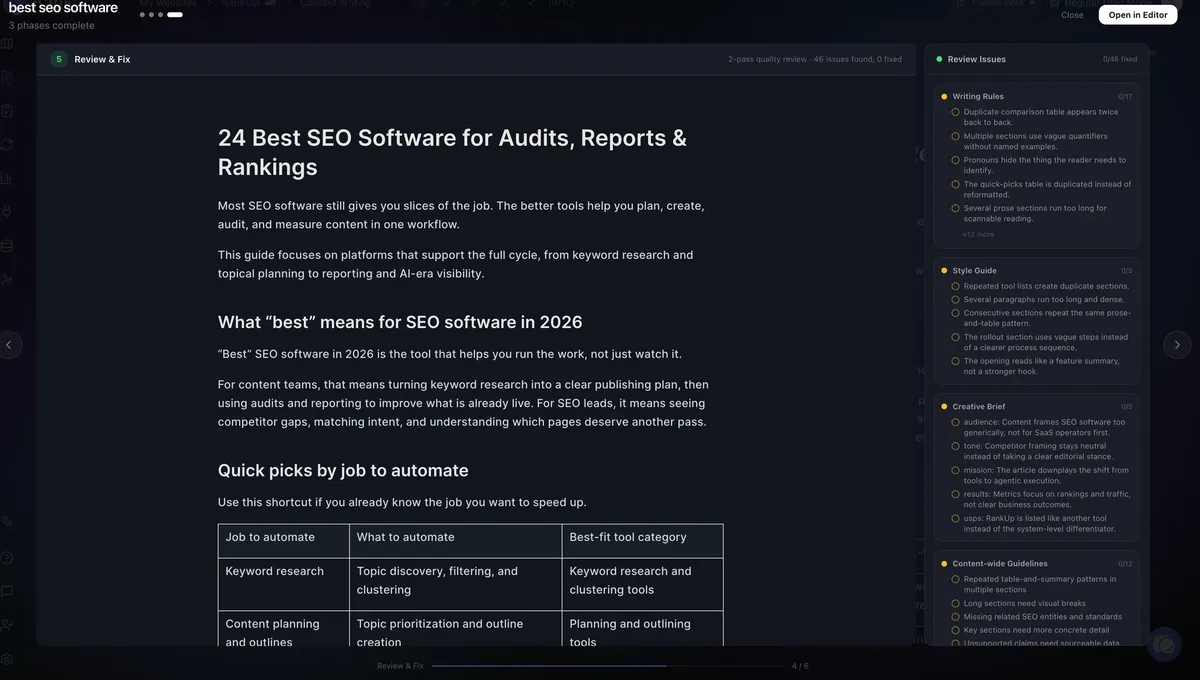Check 'Duplicate comparison table appears twice' issue
Viewport: 1200px width, 680px height.
click(955, 112)
